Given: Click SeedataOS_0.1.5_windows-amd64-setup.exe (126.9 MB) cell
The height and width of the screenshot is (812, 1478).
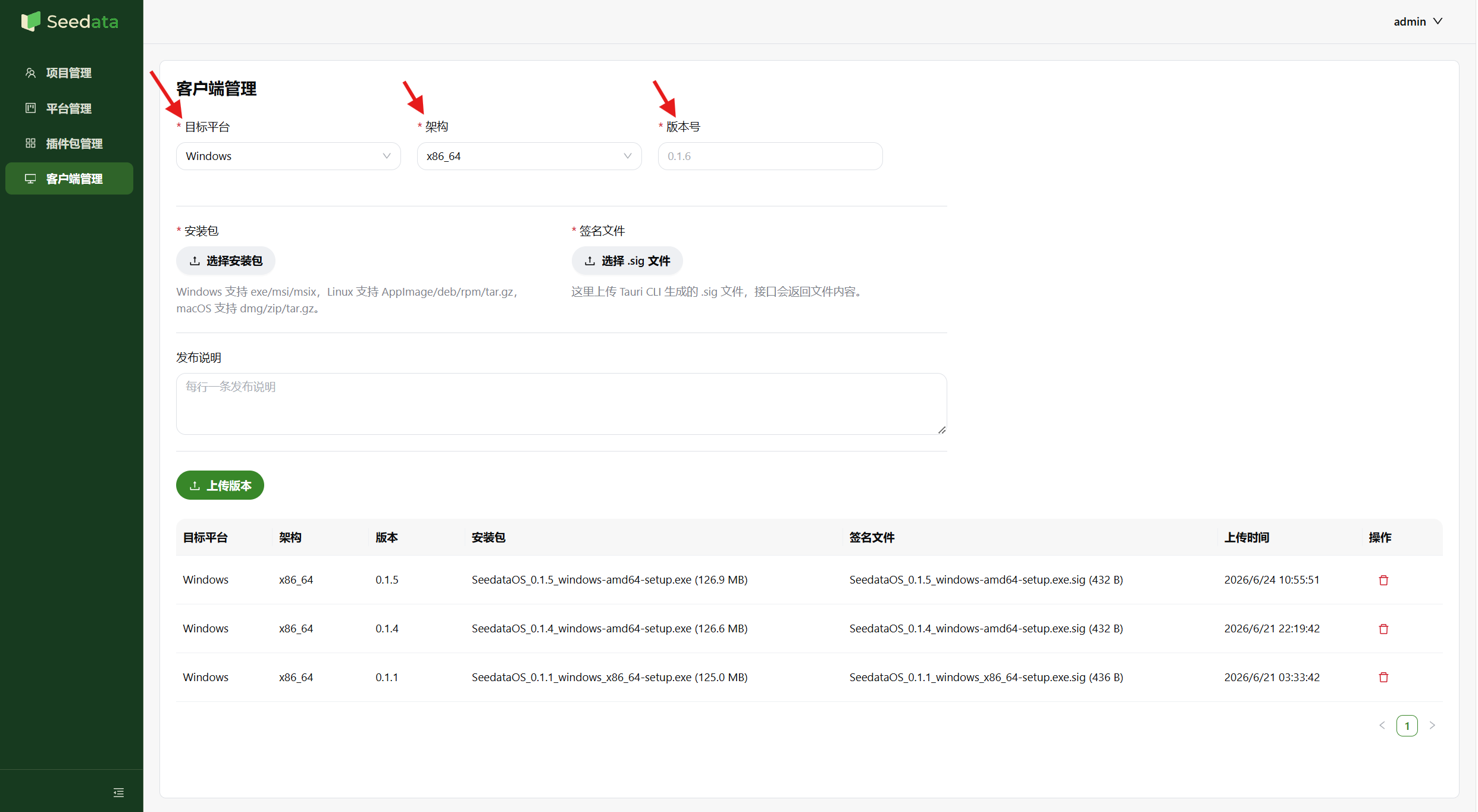Looking at the screenshot, I should (609, 579).
